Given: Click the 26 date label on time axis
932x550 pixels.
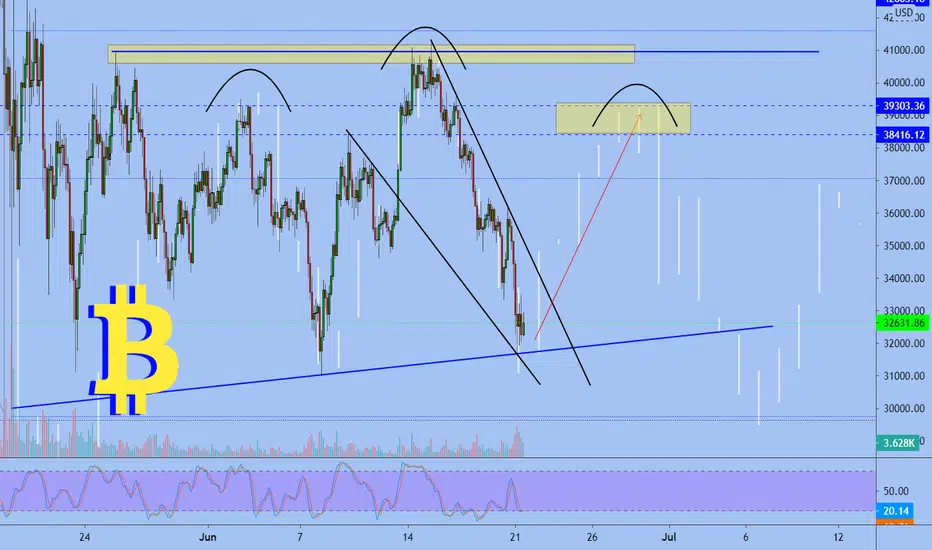Looking at the screenshot, I should pyautogui.click(x=592, y=537).
